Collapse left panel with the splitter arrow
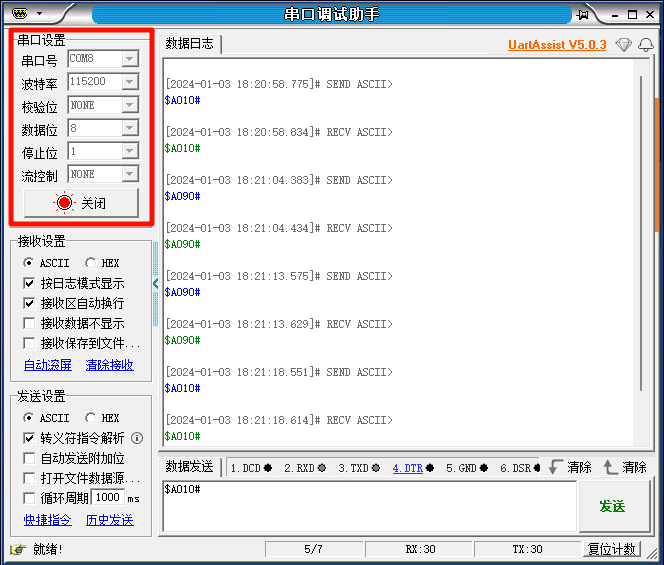This screenshot has height=565, width=664. (155, 283)
